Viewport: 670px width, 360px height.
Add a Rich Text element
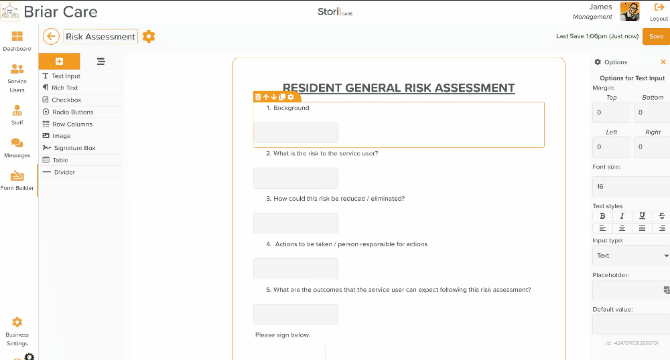81,88
